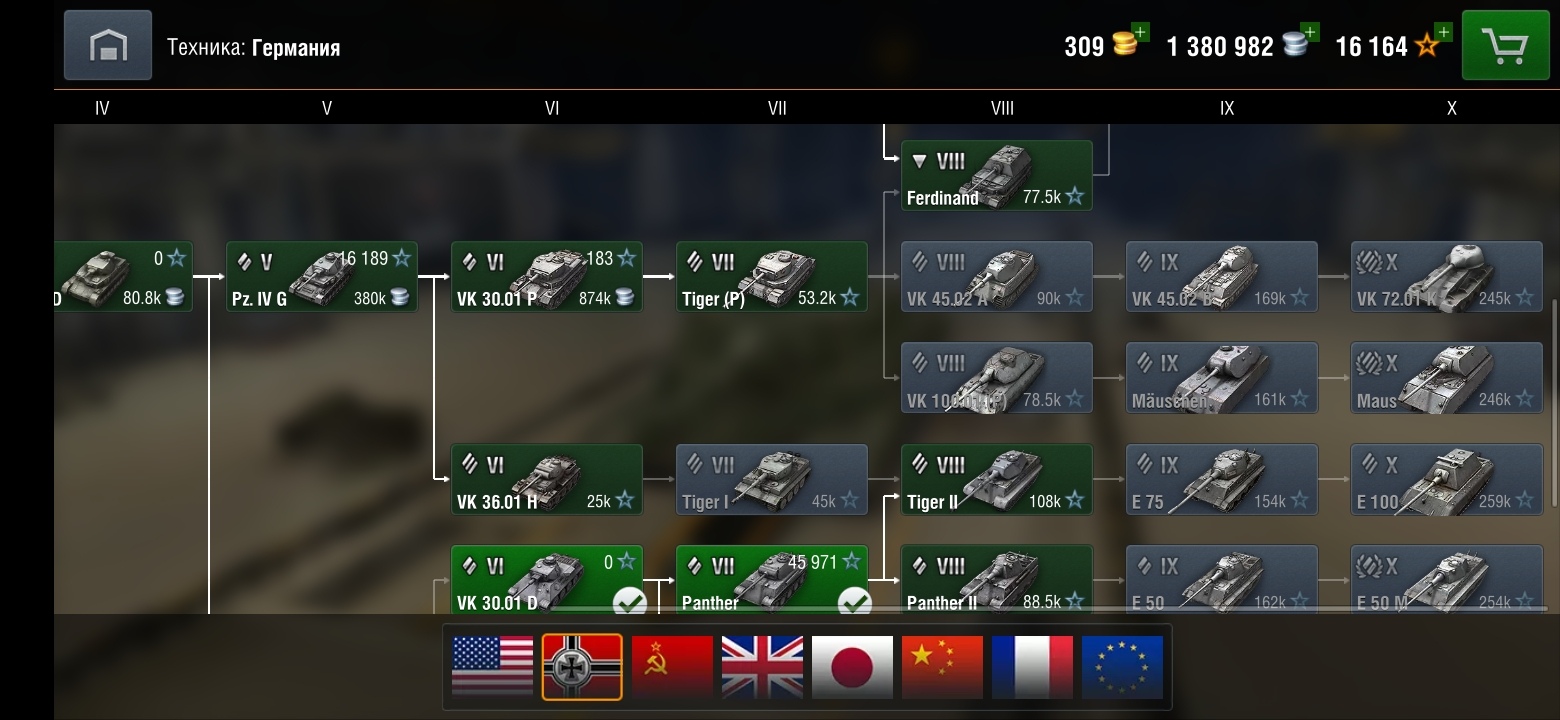Image resolution: width=1560 pixels, height=720 pixels.
Task: Select the USA flag nation
Action: coord(492,666)
